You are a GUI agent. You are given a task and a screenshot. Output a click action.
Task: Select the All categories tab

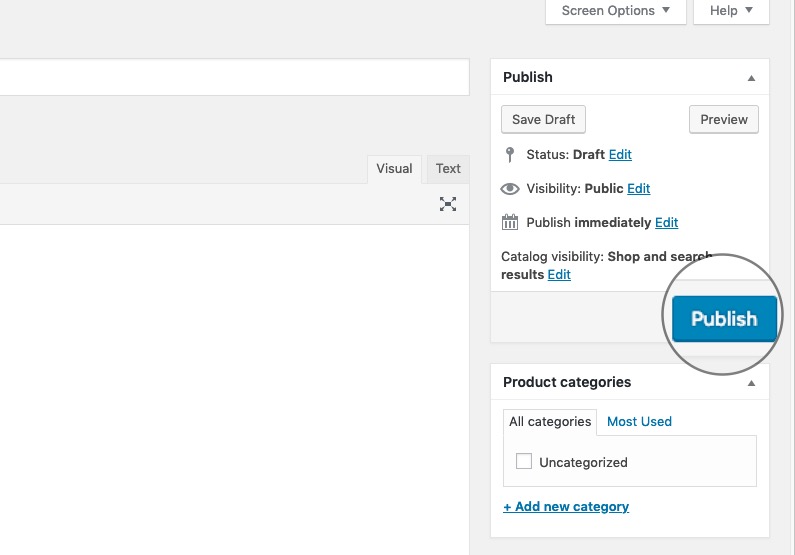coord(550,422)
